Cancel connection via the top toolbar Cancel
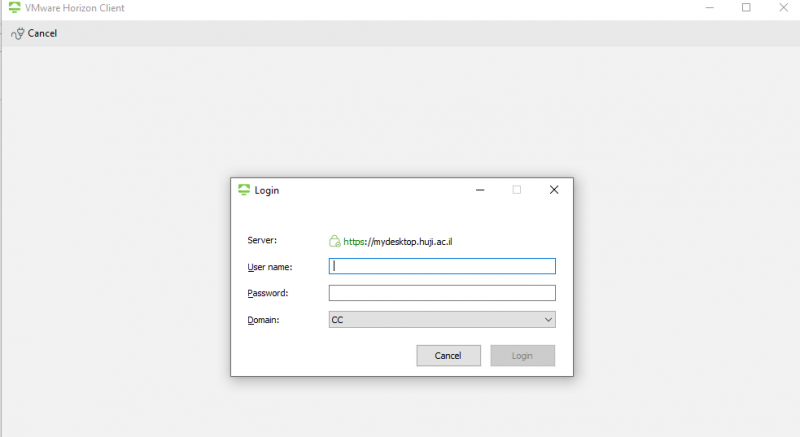The image size is (800, 437). coord(34,34)
